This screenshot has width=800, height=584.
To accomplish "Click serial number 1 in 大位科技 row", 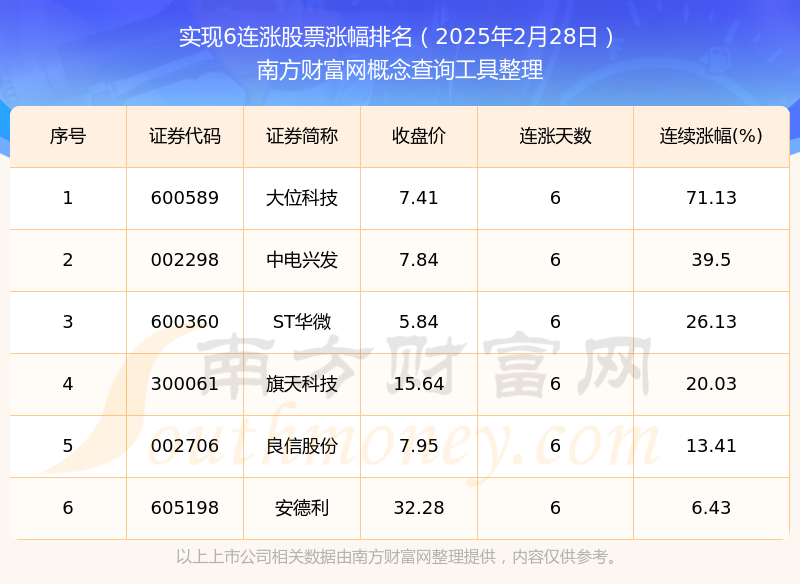I will [68, 198].
